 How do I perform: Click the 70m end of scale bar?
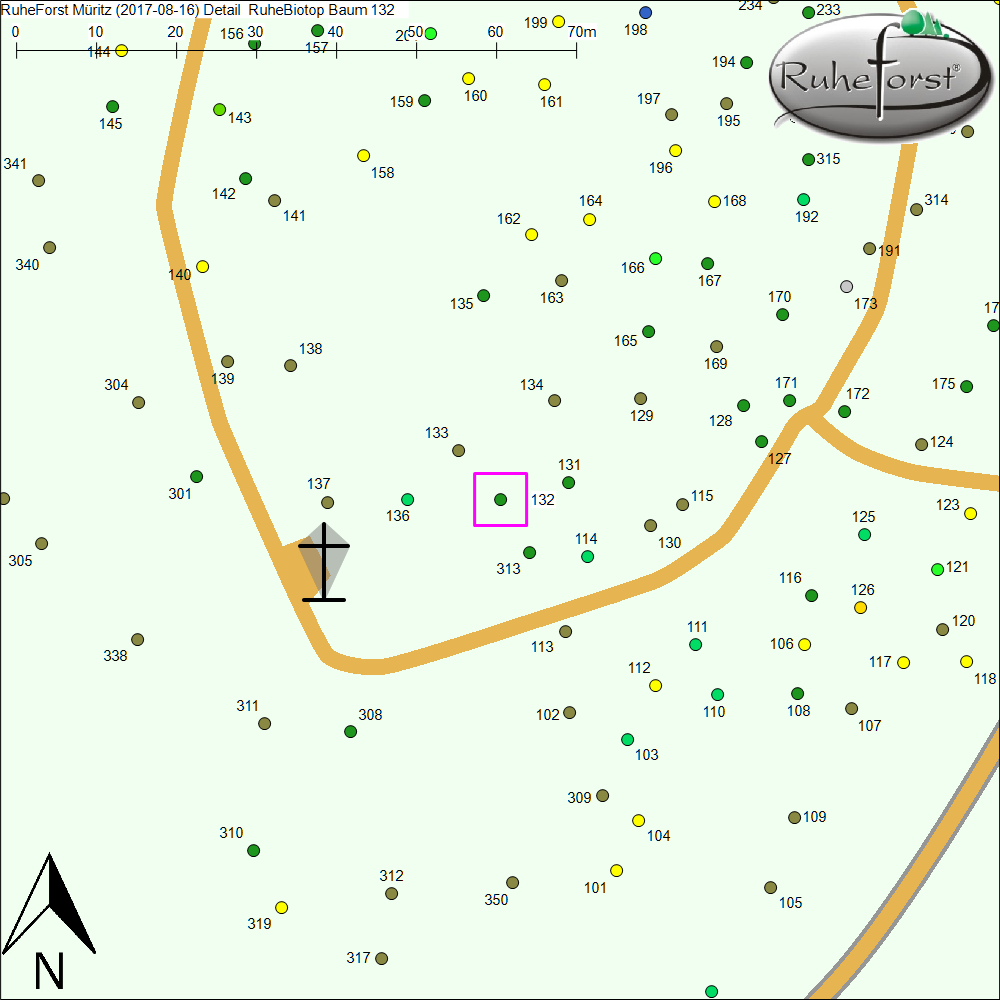(577, 48)
